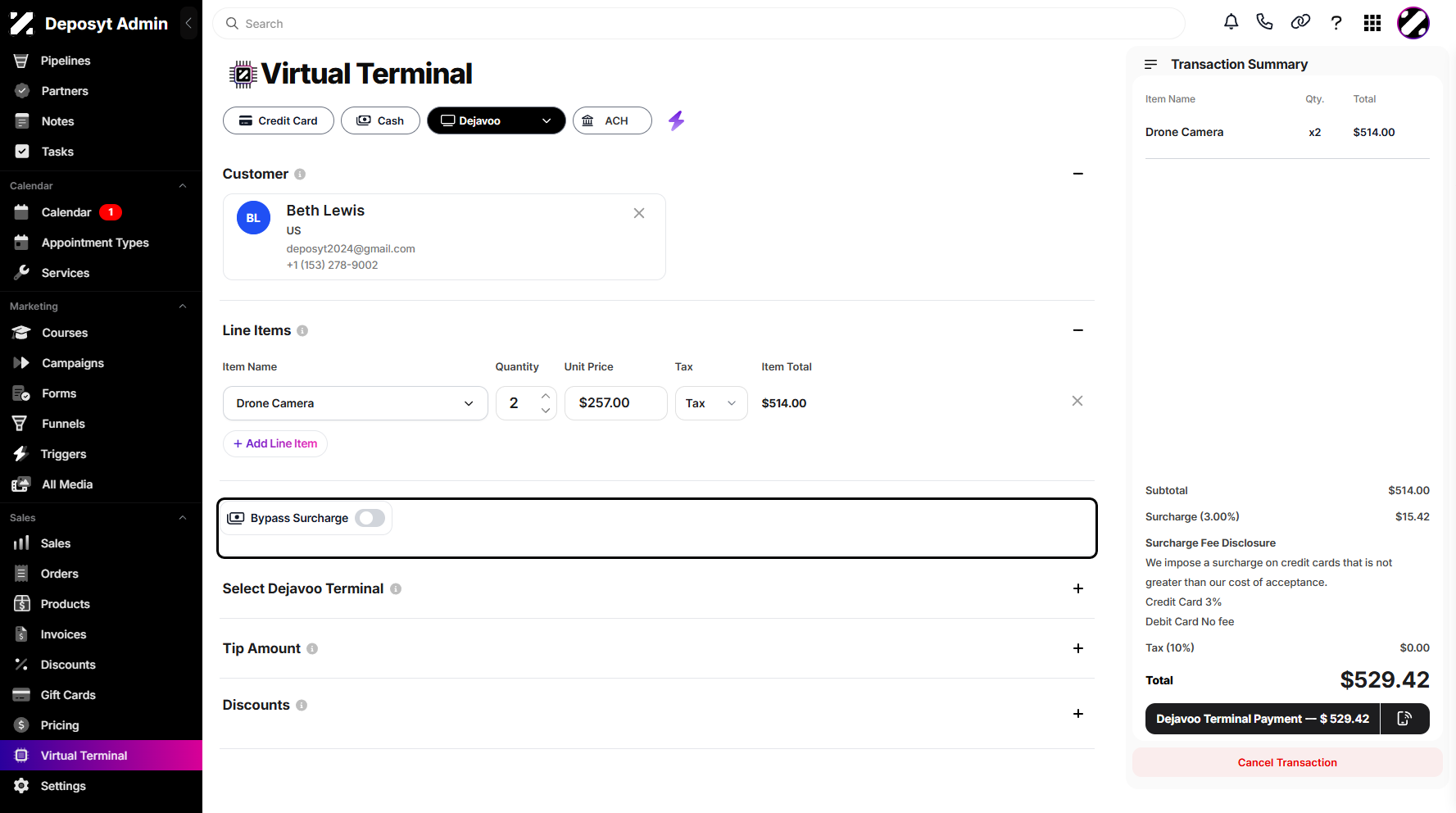This screenshot has width=1456, height=813.
Task: Click the info icon beside Tip Amount
Action: pos(312,648)
